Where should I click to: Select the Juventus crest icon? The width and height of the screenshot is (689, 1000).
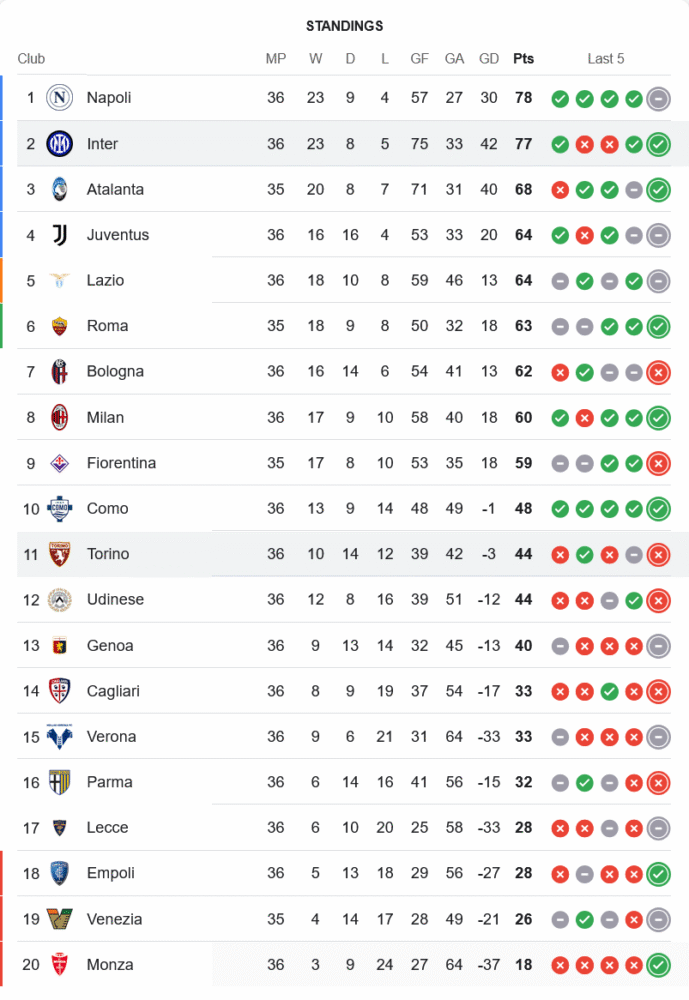click(60, 235)
